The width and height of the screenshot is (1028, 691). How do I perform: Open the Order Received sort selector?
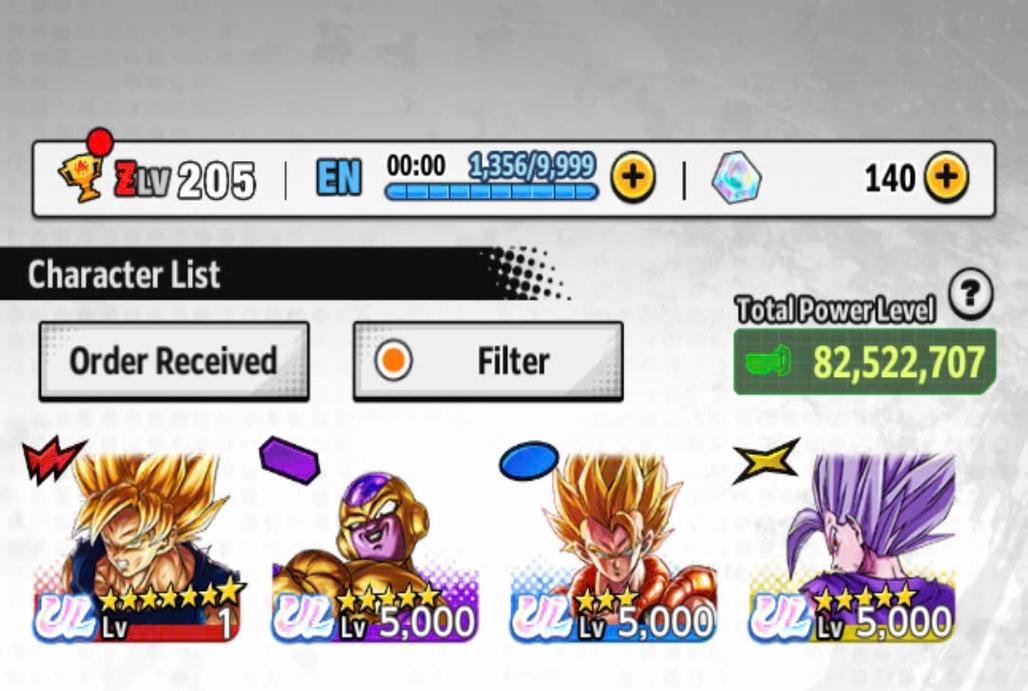174,361
